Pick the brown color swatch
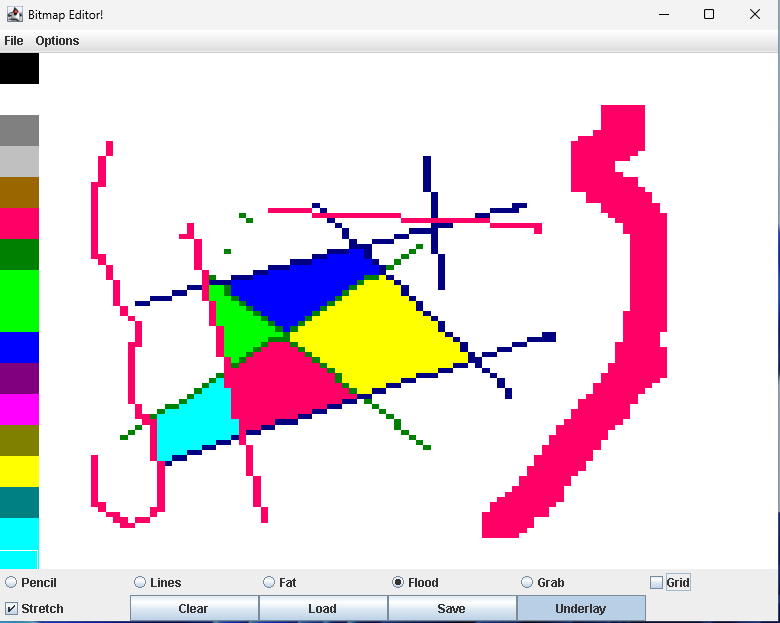 coord(19,193)
